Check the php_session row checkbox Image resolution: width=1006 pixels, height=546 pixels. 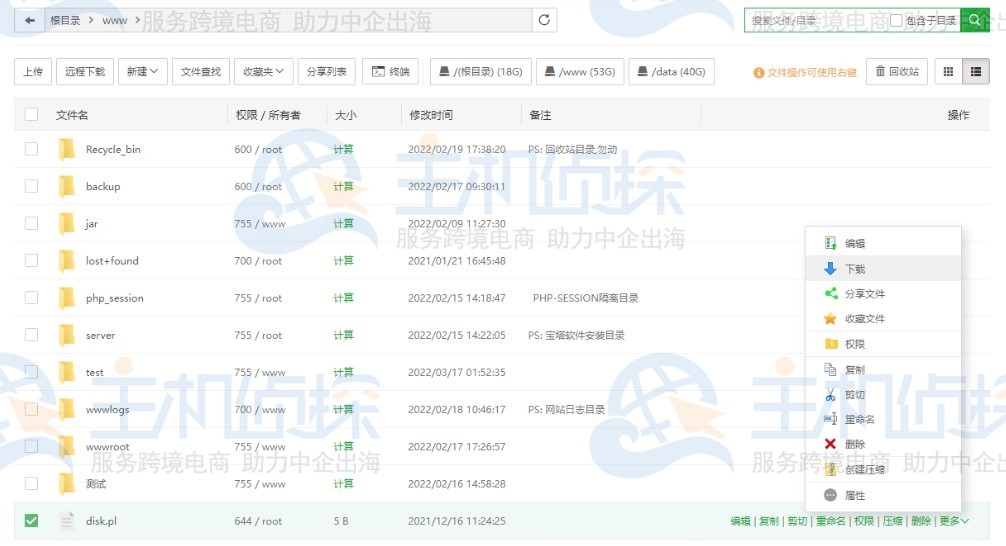(31, 298)
